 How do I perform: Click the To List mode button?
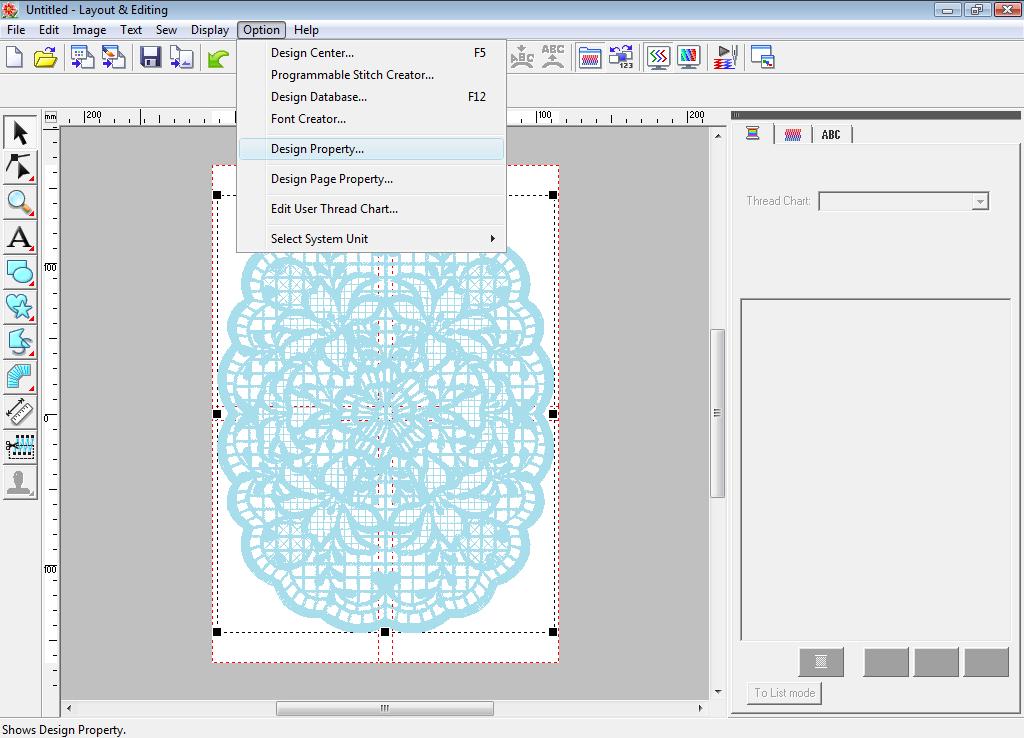pos(784,693)
